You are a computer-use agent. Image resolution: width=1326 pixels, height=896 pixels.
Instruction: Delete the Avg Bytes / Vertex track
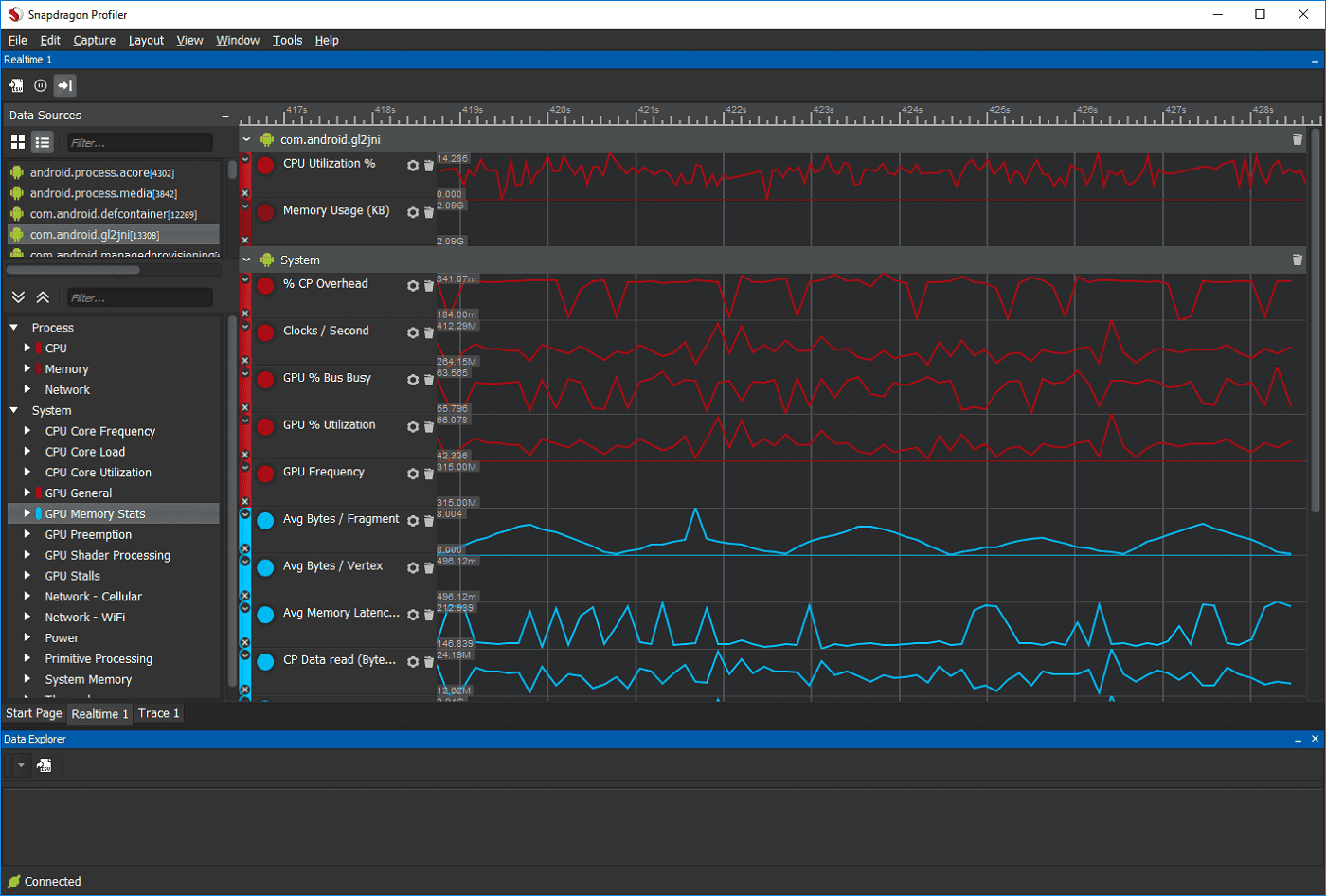tap(428, 567)
